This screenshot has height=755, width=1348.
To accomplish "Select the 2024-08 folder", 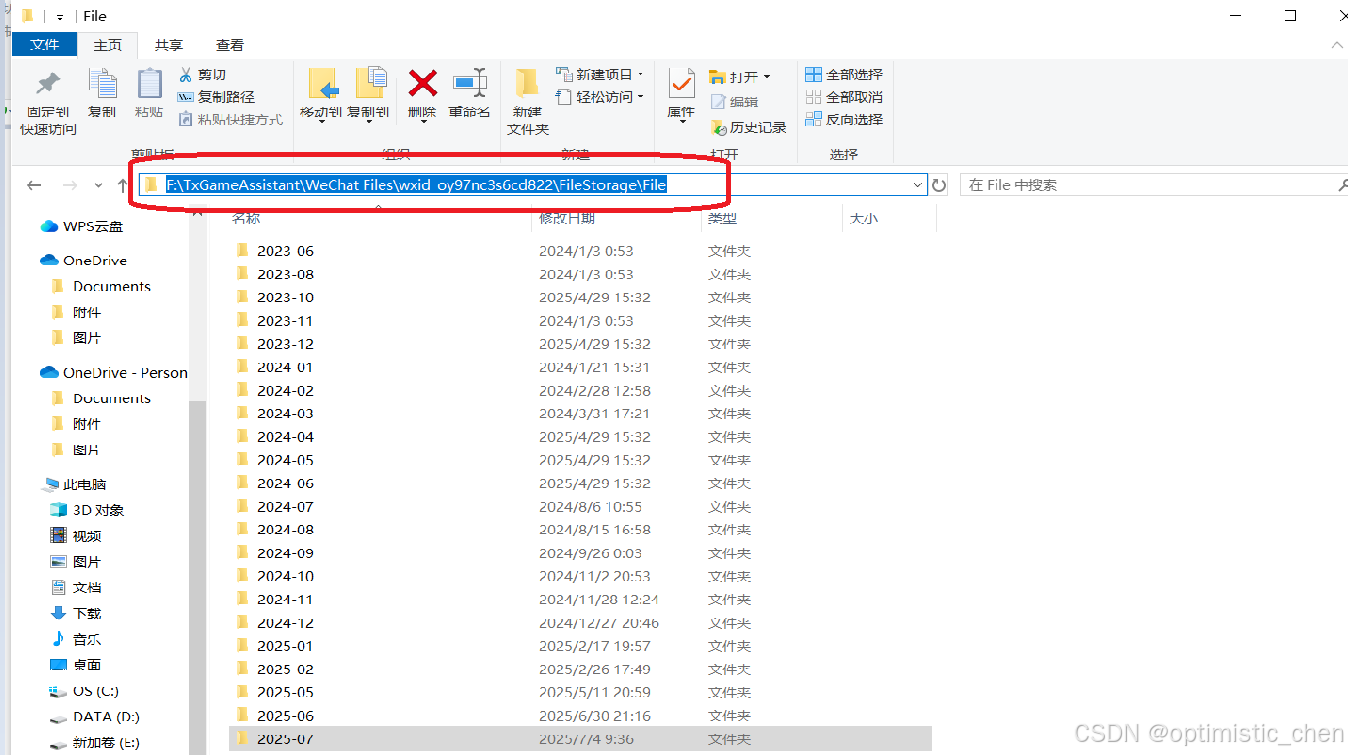I will [580, 530].
